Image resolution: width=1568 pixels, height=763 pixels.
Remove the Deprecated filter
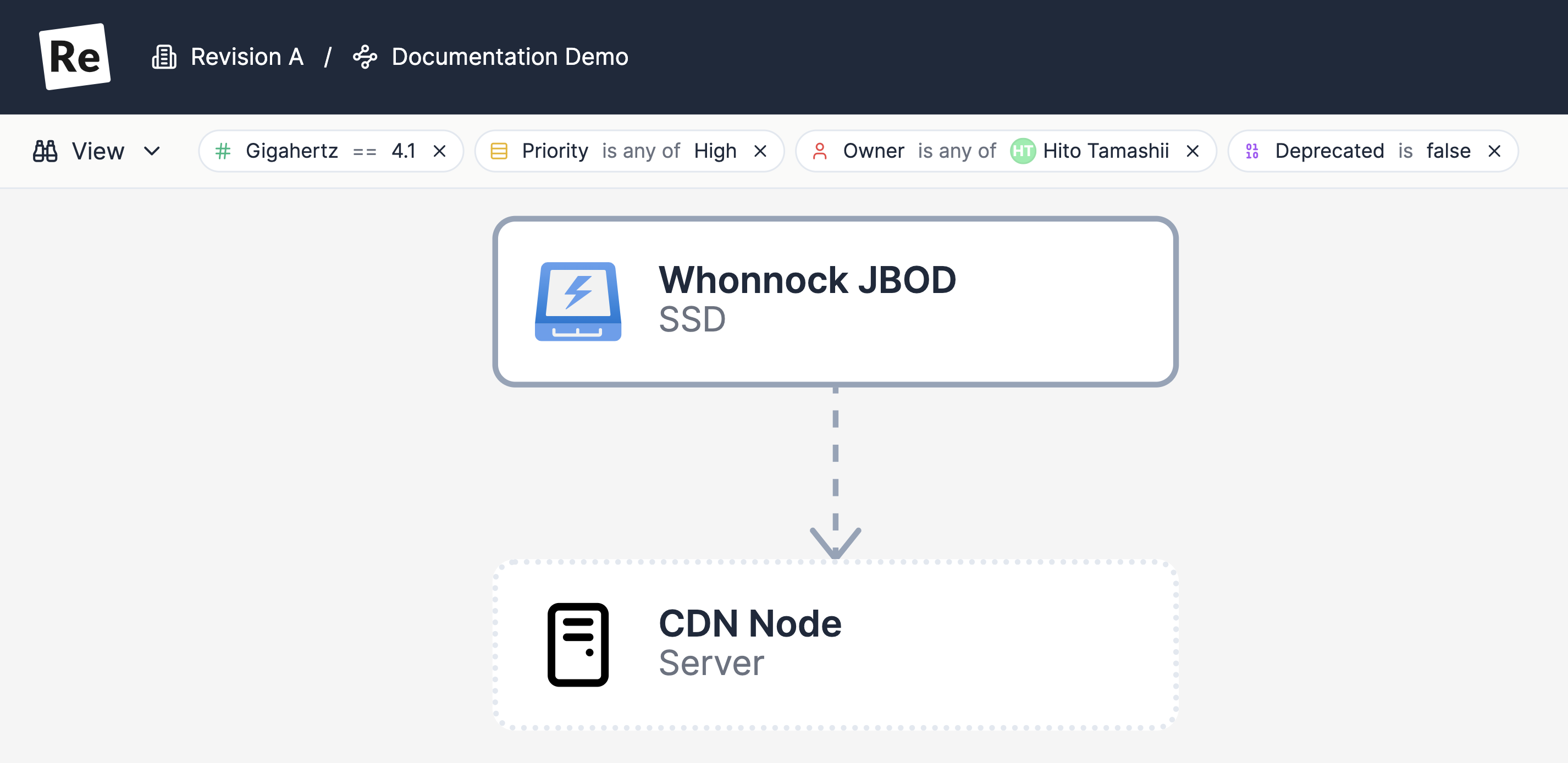pos(1494,151)
